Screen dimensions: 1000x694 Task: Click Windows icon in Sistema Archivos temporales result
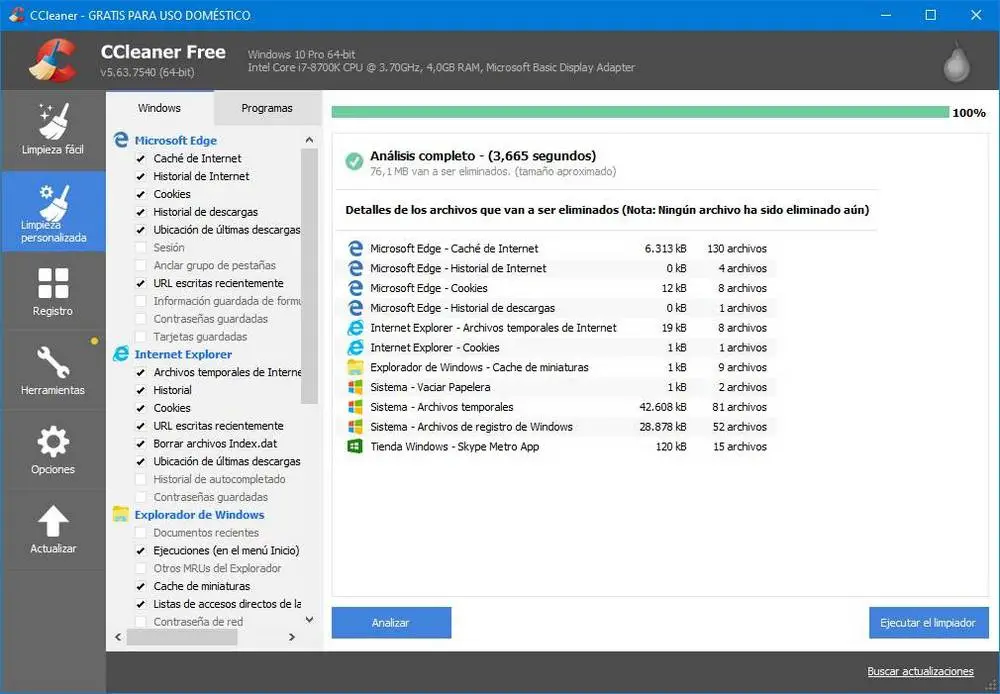pos(355,406)
